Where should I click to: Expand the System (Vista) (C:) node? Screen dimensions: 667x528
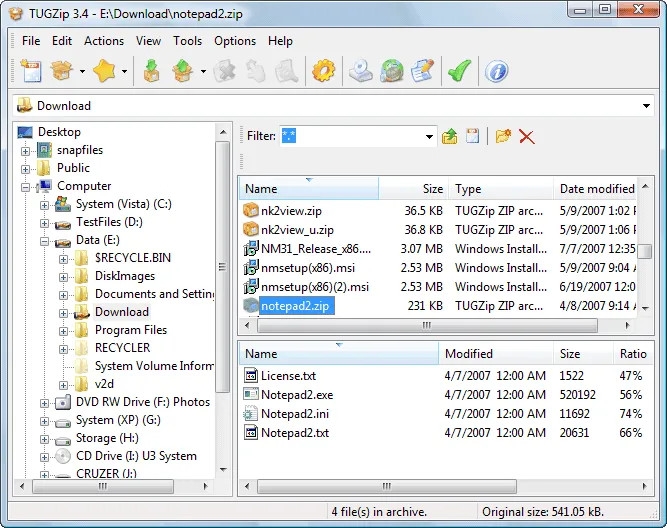coord(44,205)
